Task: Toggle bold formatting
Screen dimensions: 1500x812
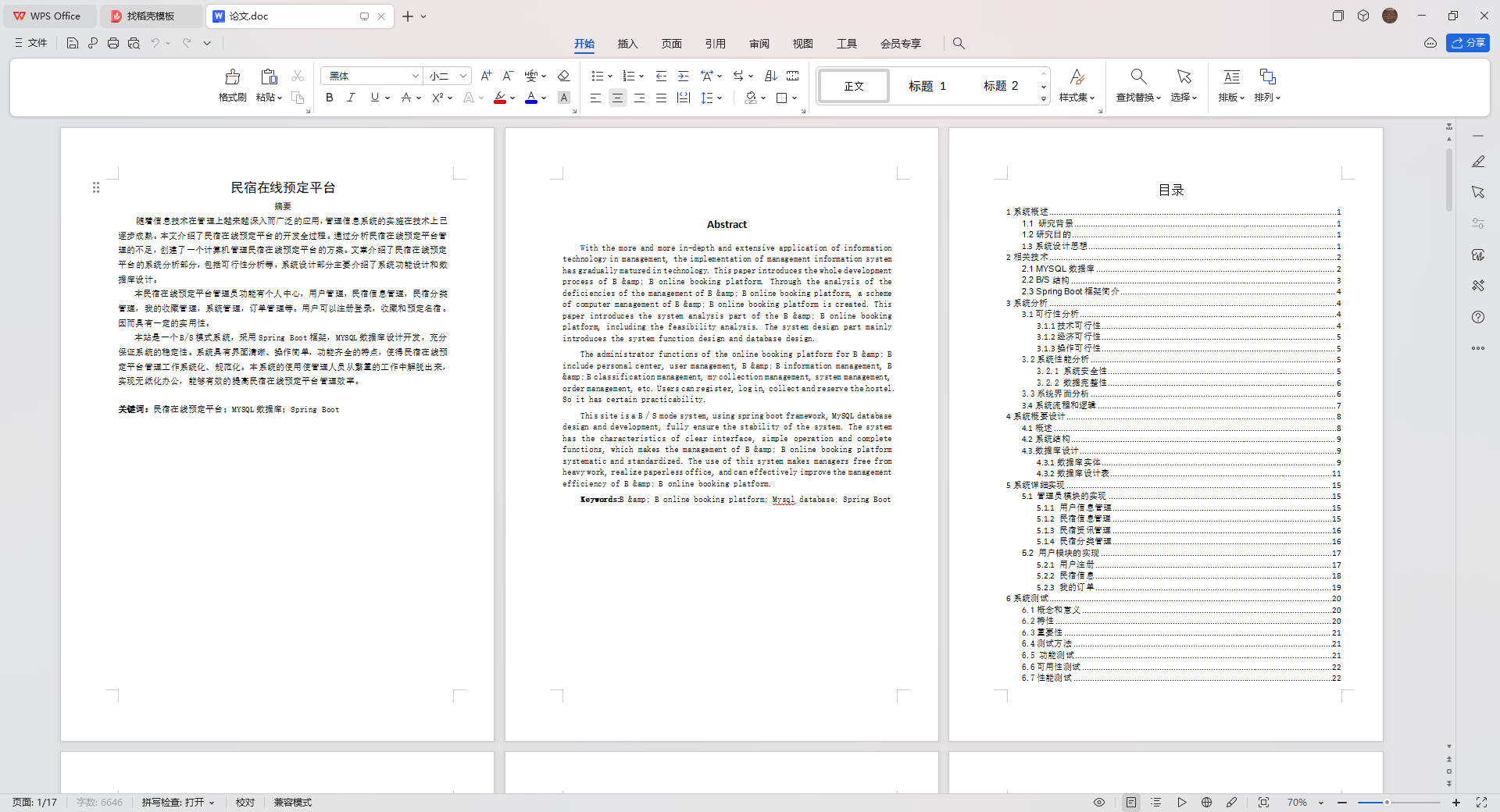Action: pos(330,98)
